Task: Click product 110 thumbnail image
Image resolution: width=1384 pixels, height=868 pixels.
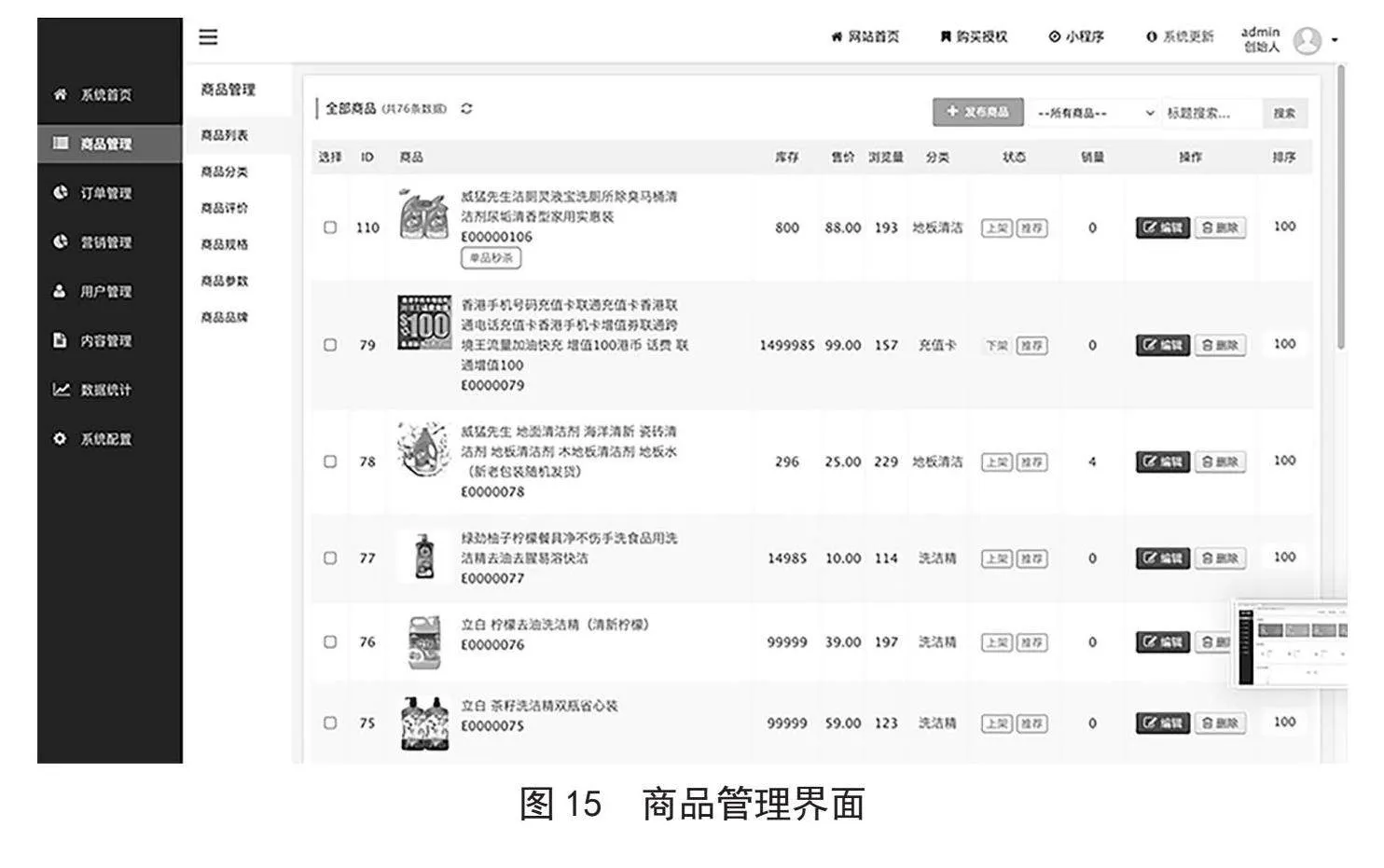Action: click(424, 215)
